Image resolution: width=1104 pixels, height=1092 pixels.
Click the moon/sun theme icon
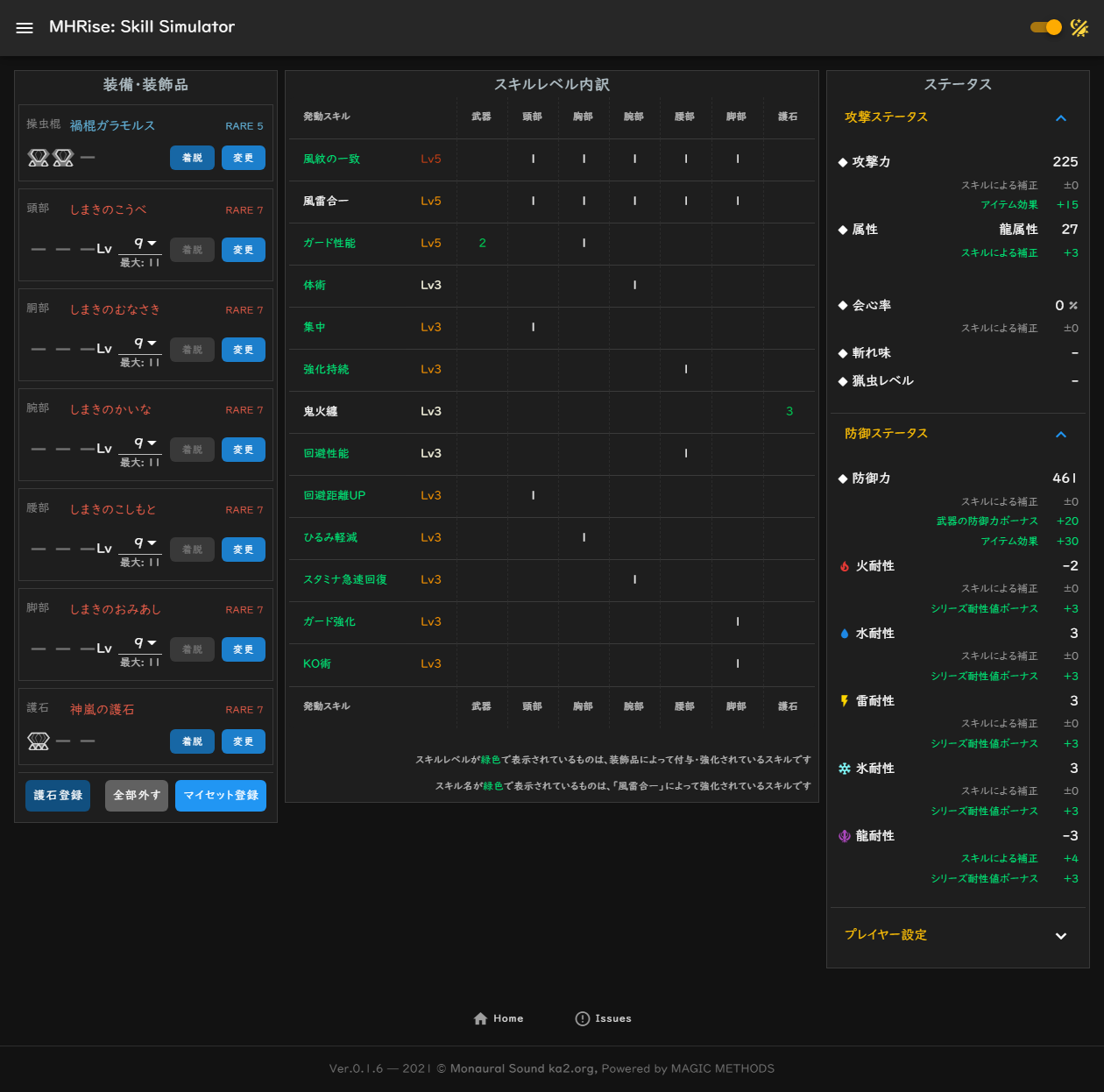tap(1080, 27)
